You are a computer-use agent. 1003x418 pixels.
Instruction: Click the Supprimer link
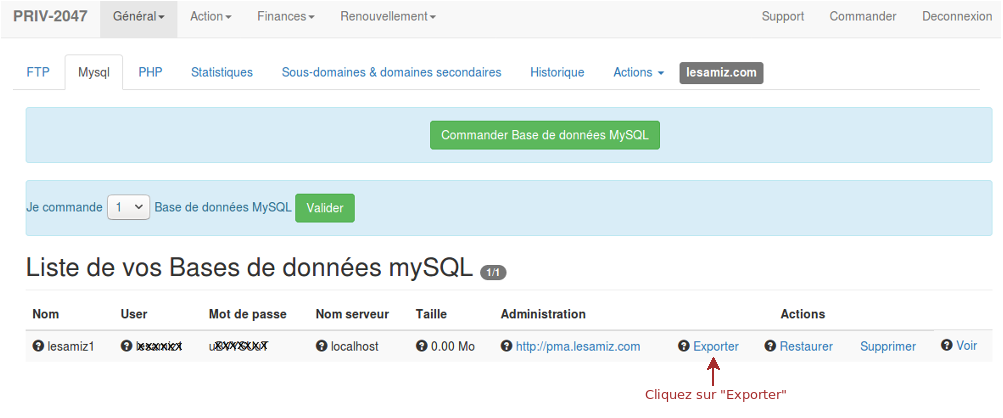pyautogui.click(x=888, y=346)
